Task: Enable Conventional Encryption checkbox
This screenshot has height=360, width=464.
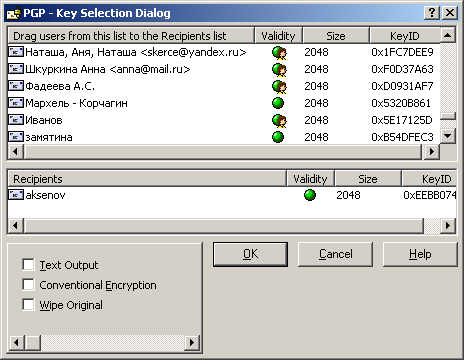Action: tap(28, 285)
